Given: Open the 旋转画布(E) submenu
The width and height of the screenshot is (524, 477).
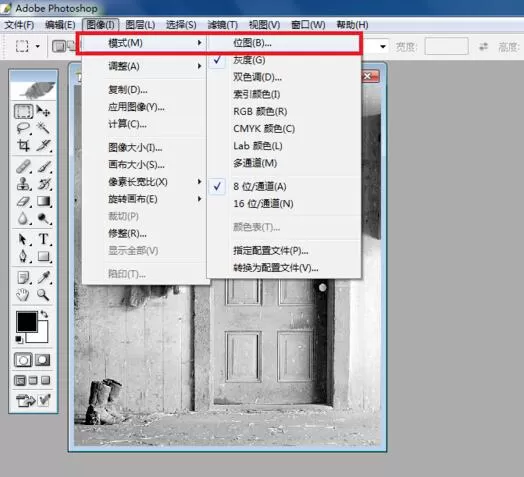Looking at the screenshot, I should (x=144, y=199).
